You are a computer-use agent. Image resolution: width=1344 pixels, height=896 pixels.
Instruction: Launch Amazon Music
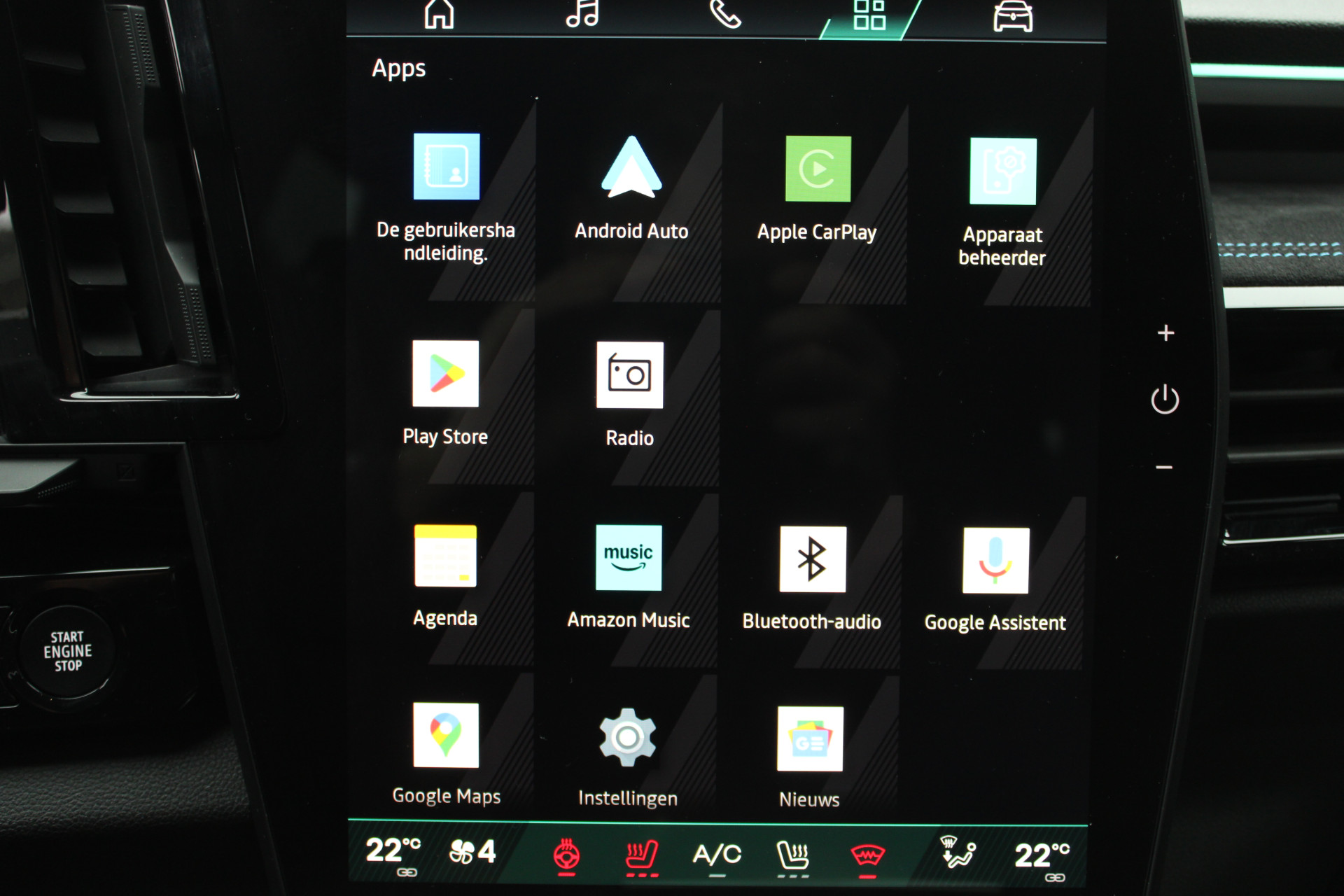tap(628, 558)
